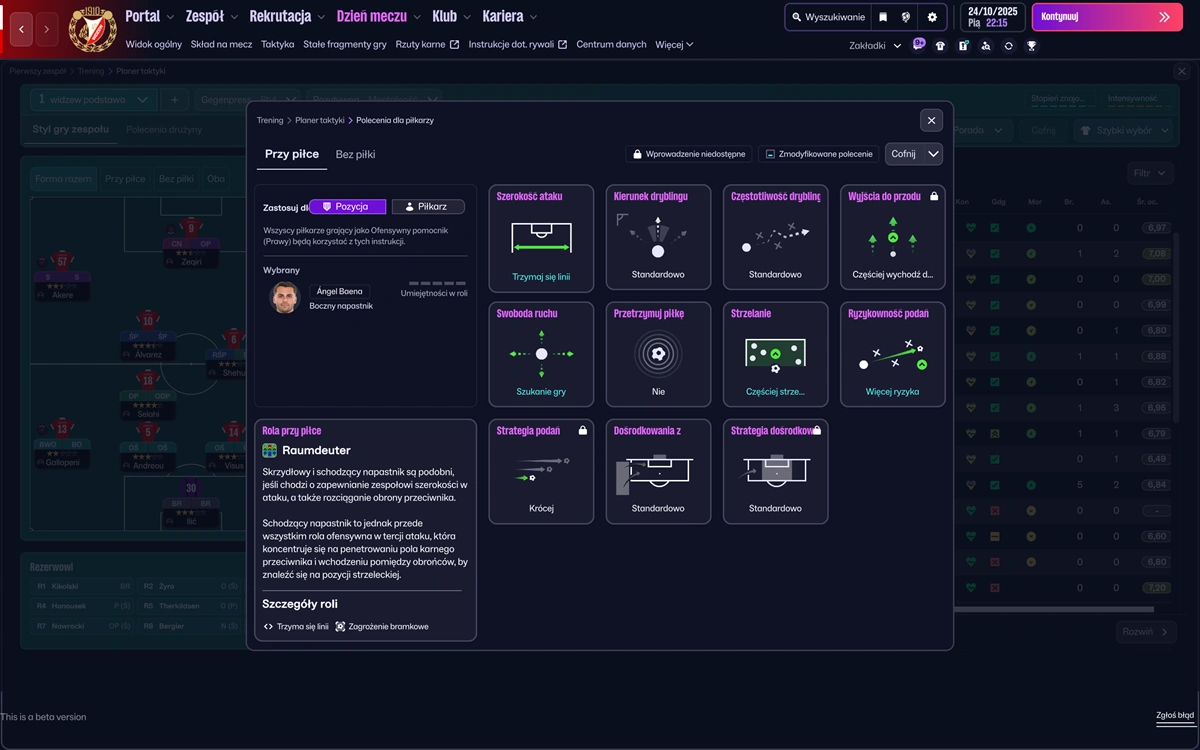Click the bookmark icon next to search

883,17
